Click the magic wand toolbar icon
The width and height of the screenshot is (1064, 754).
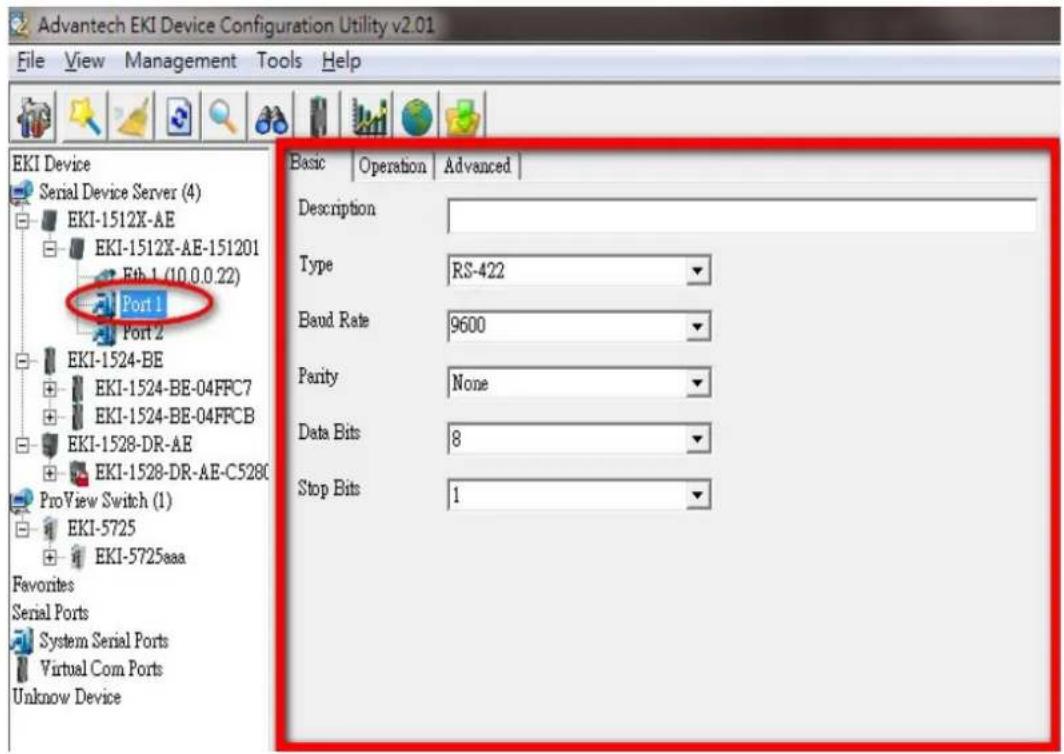click(86, 117)
